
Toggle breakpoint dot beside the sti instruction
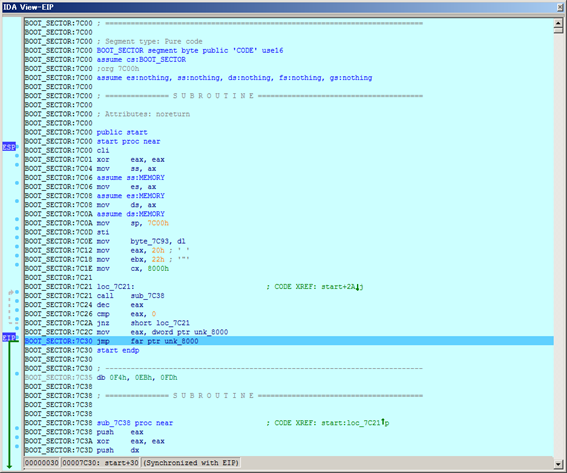[x=17, y=229]
